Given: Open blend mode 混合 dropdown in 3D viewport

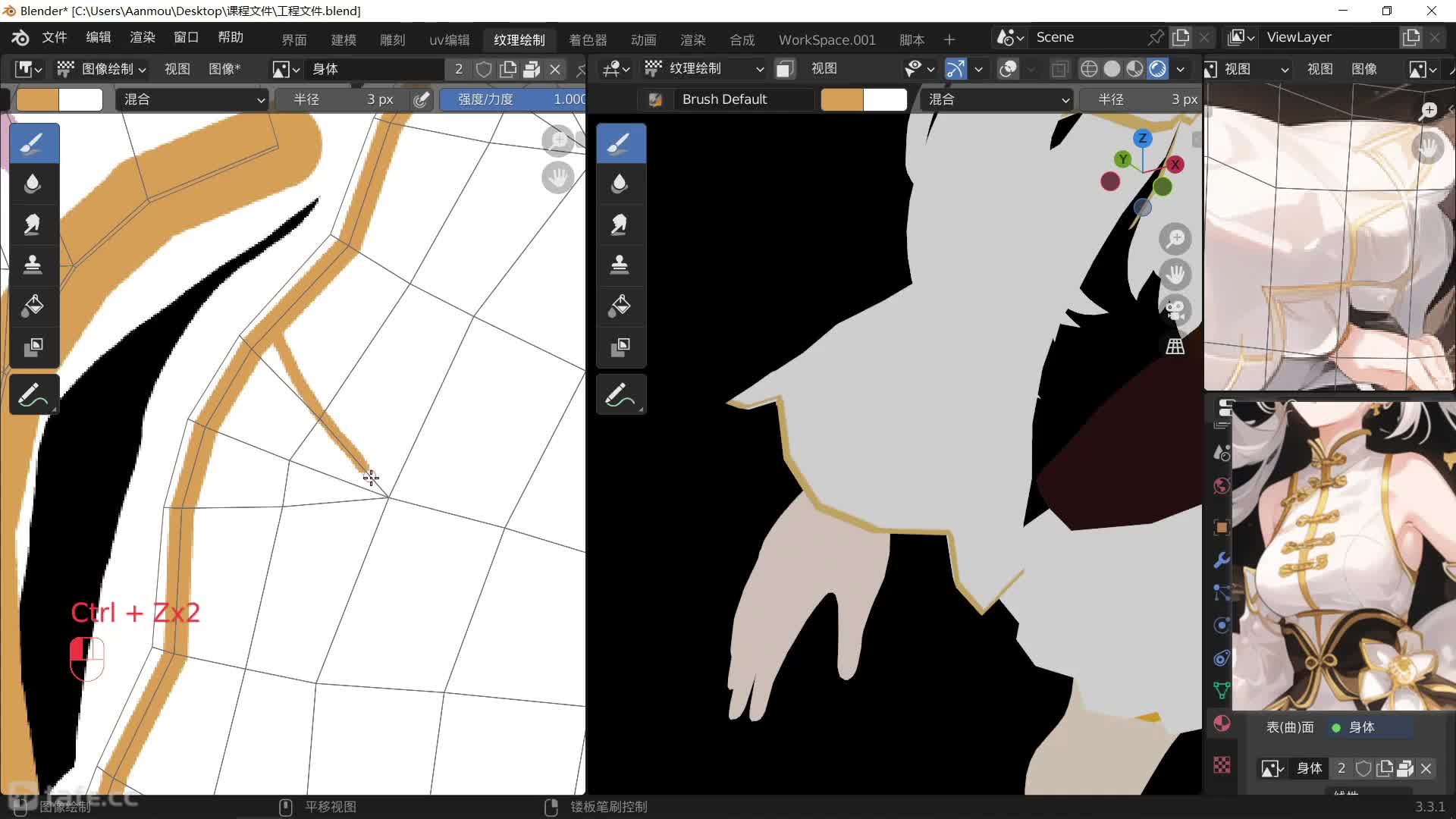Looking at the screenshot, I should (x=997, y=99).
